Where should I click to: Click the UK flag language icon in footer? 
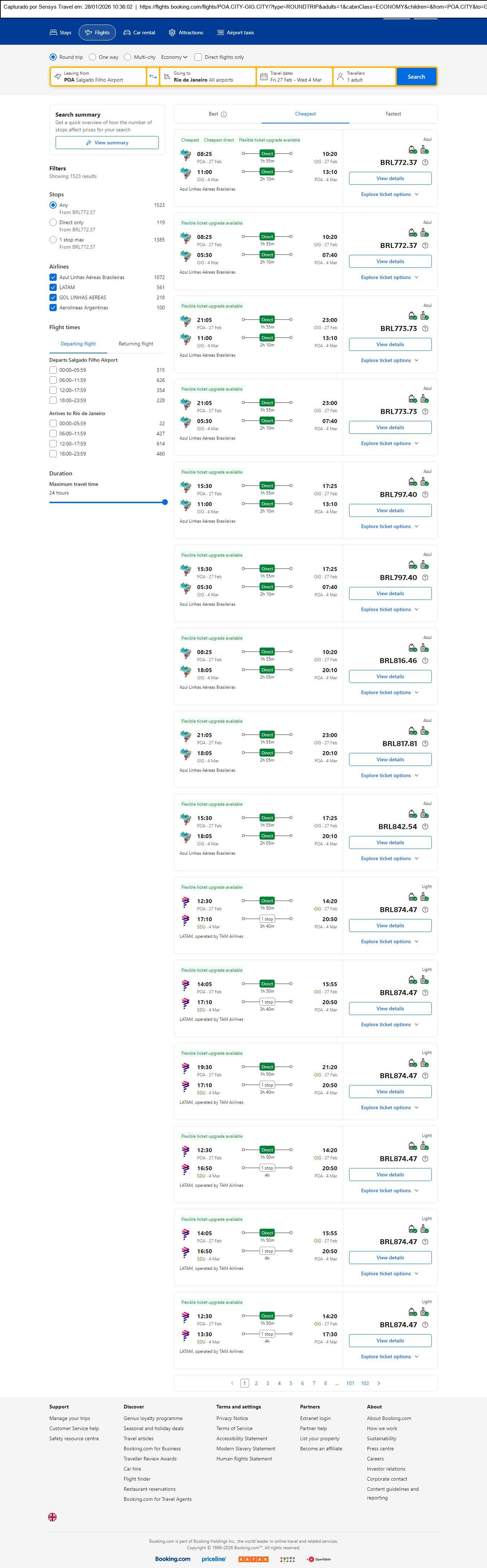click(52, 1517)
